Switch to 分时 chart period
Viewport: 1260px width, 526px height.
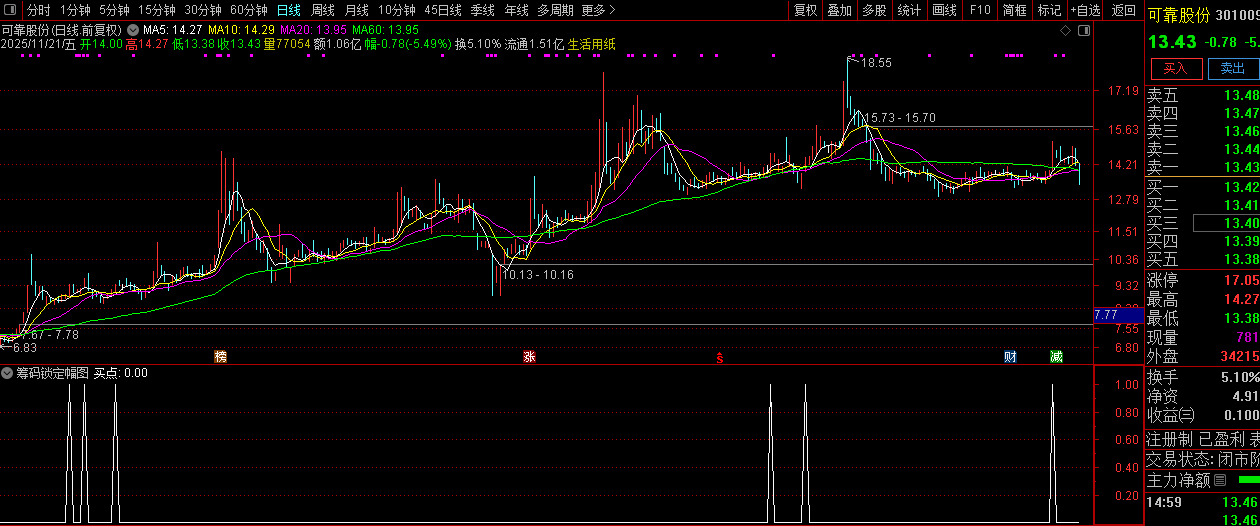click(38, 10)
